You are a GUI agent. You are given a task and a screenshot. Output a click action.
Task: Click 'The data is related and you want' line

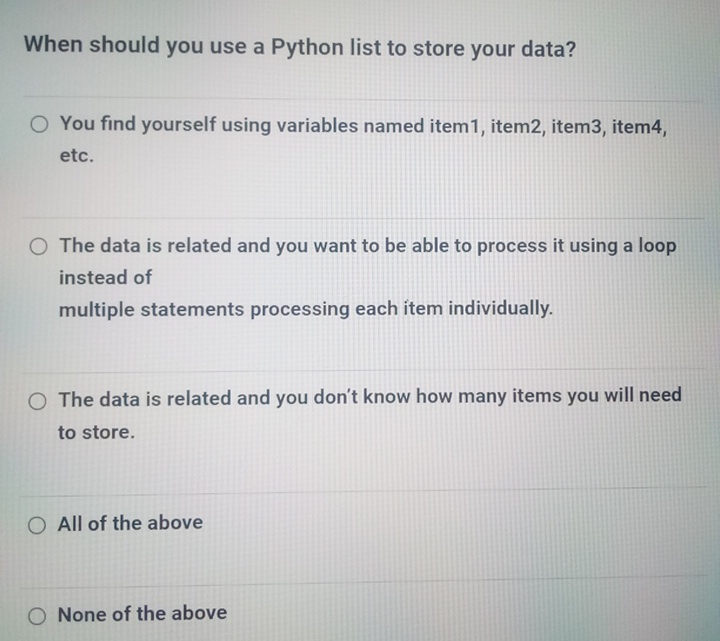pyautogui.click(x=367, y=246)
